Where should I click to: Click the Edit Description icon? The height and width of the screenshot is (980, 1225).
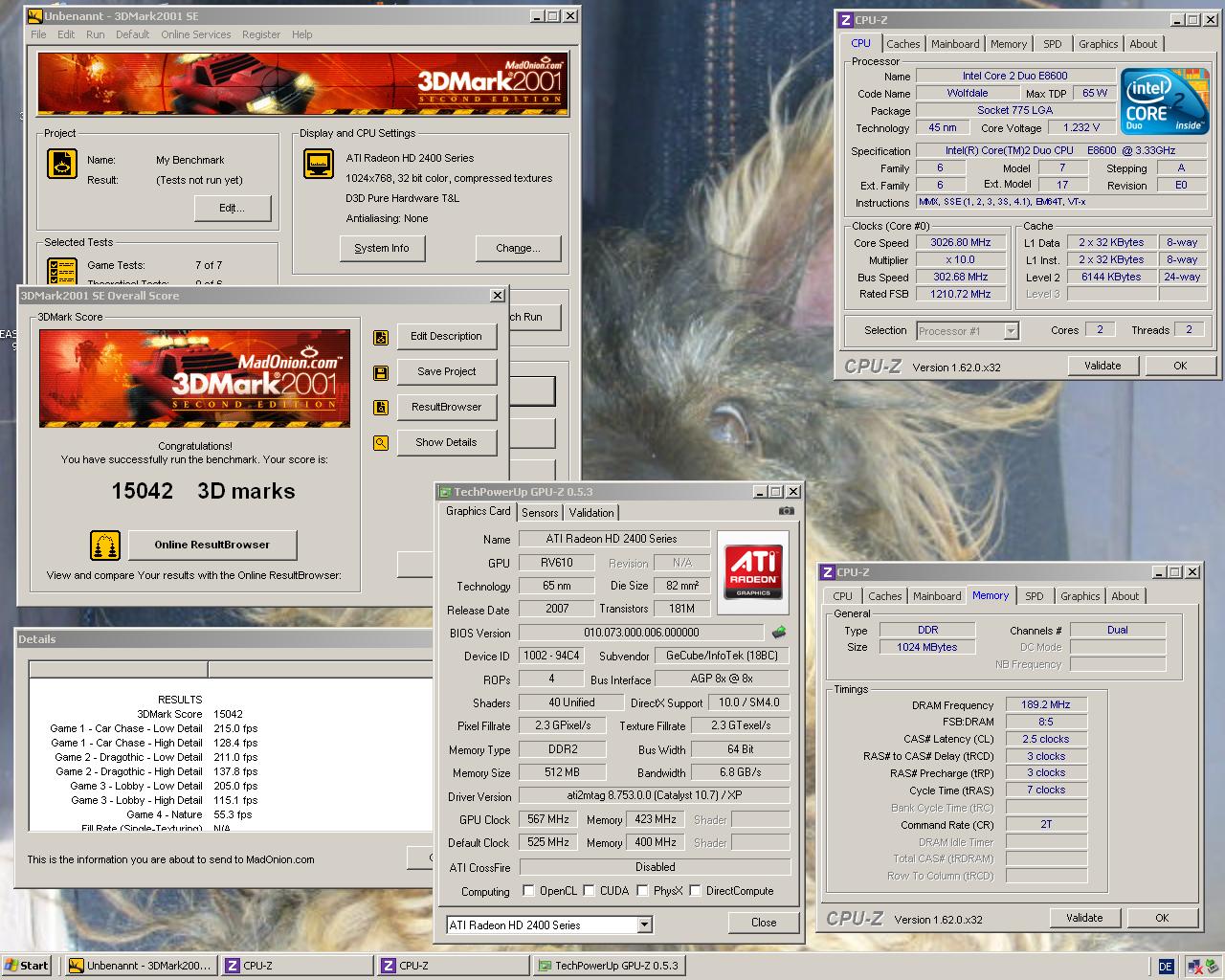pos(381,337)
